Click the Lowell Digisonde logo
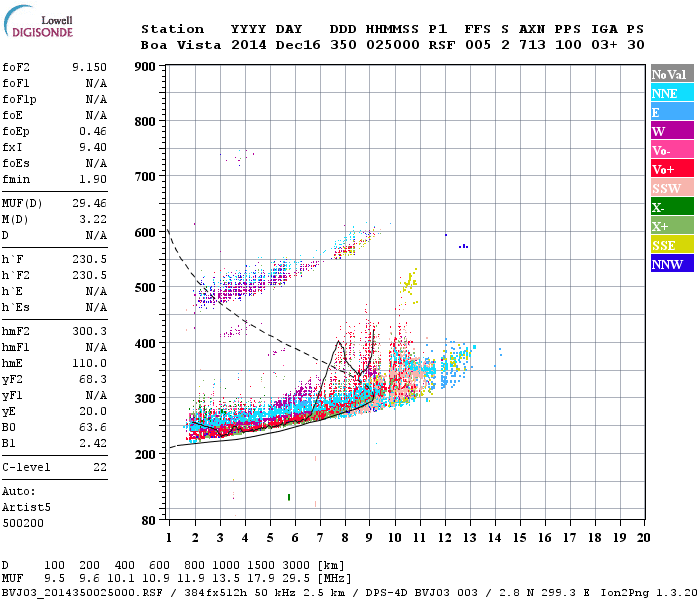The height and width of the screenshot is (600, 700). (38, 21)
